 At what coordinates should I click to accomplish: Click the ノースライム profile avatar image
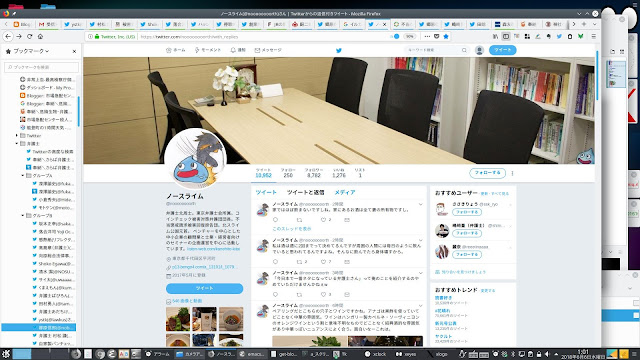pyautogui.click(x=196, y=158)
